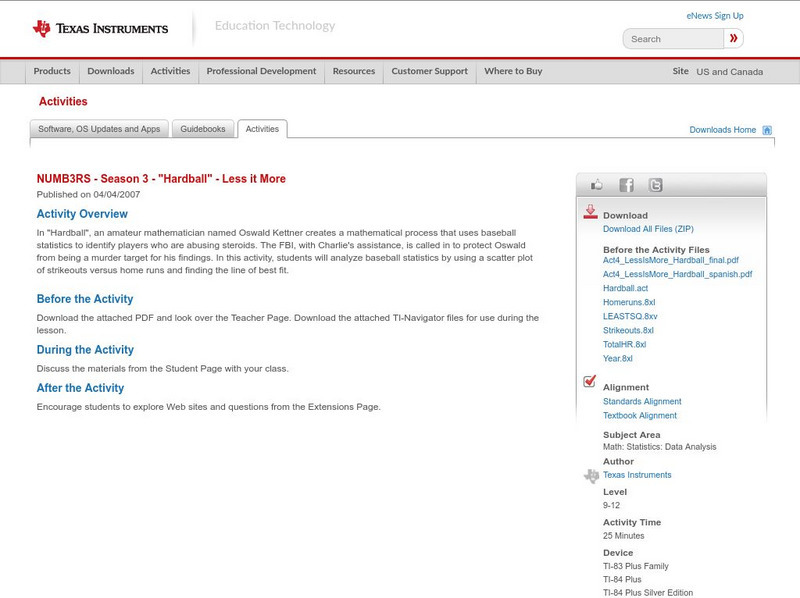Open the eNews Sign Up link
Screen dimensions: 800x598
click(x=715, y=16)
